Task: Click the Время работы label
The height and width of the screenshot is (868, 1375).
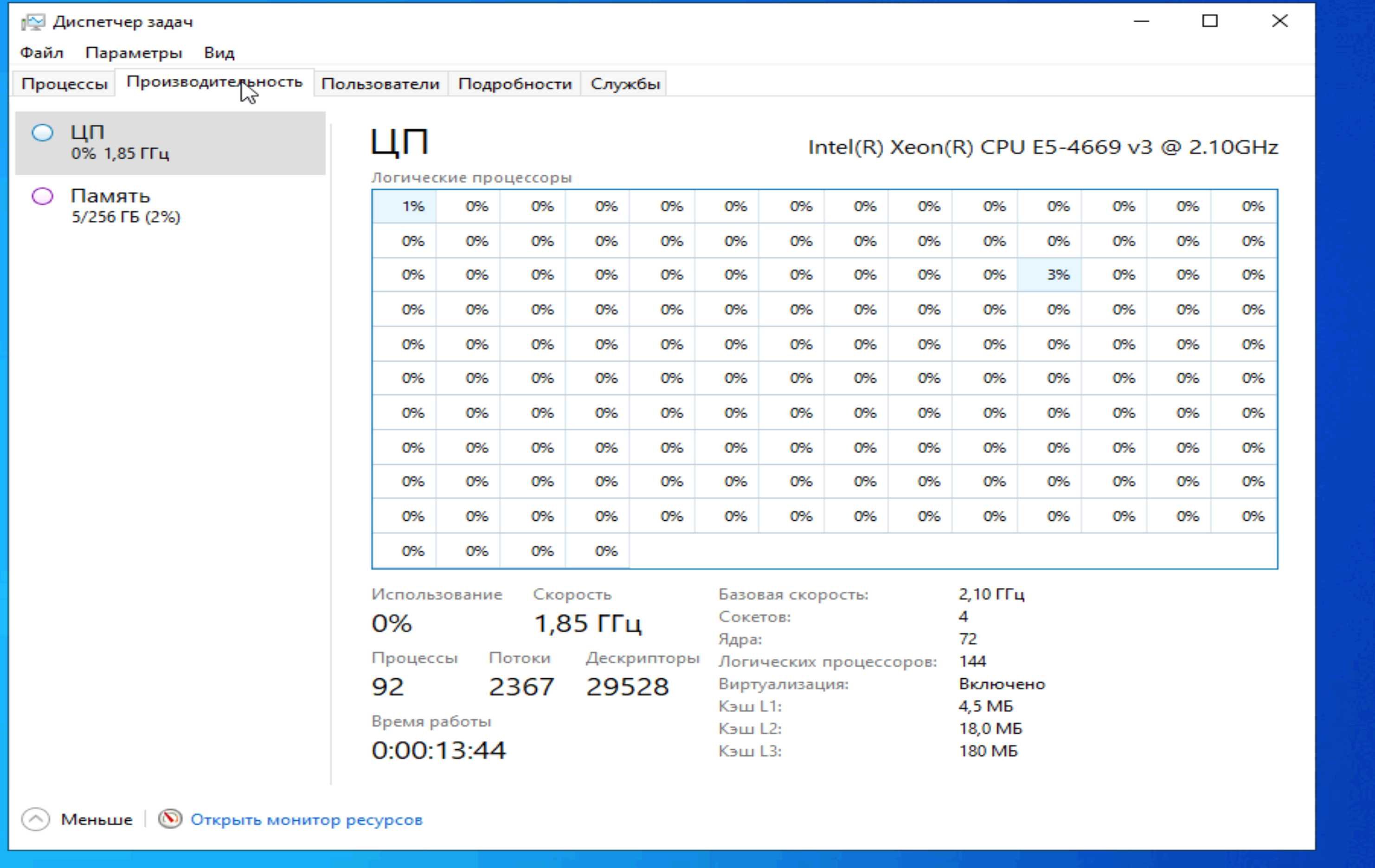Action: [431, 721]
